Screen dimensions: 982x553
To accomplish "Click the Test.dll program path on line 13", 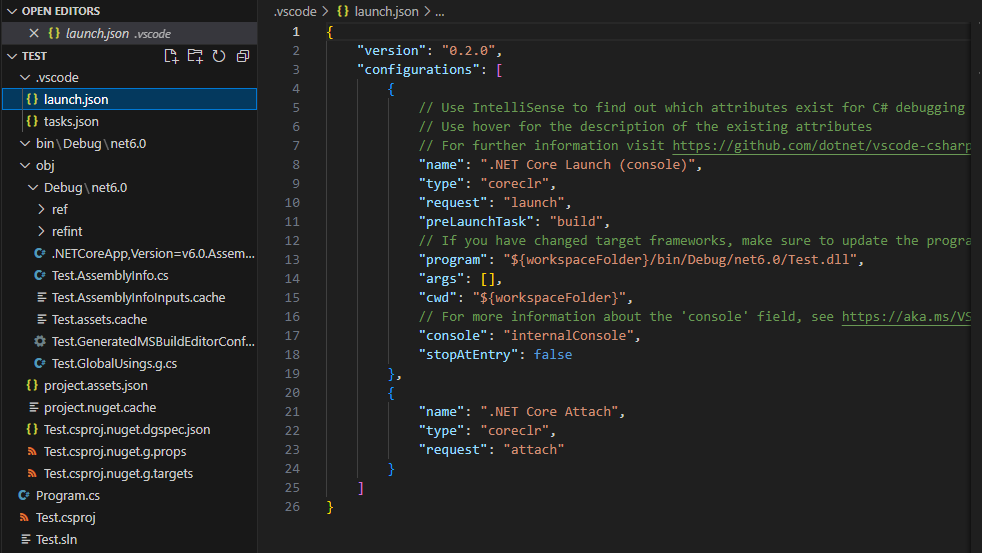I will click(x=680, y=259).
